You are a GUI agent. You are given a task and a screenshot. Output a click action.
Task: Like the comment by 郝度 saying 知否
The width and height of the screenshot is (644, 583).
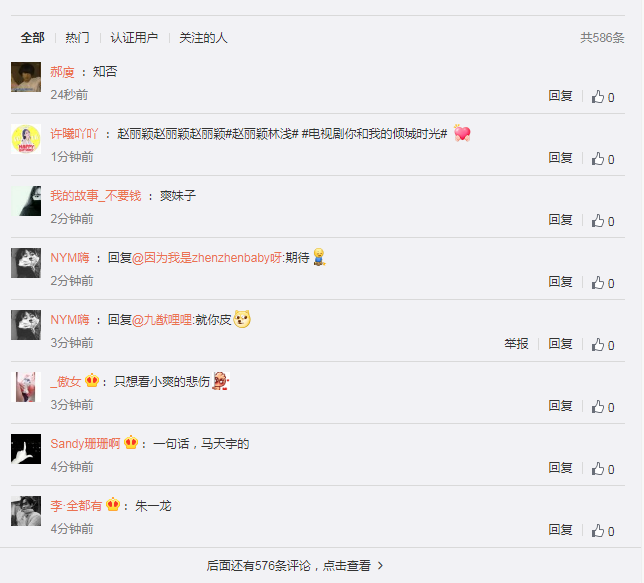point(603,97)
